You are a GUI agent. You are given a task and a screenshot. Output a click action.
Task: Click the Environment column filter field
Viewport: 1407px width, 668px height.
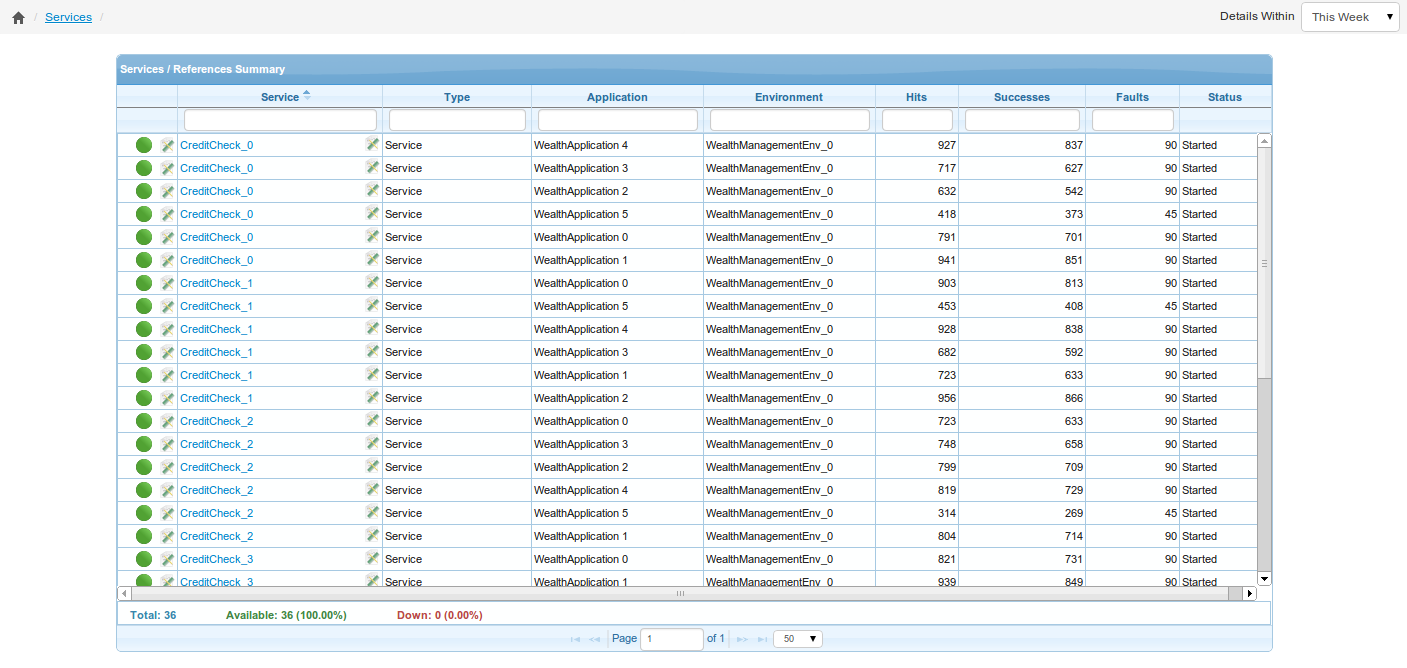pos(789,120)
